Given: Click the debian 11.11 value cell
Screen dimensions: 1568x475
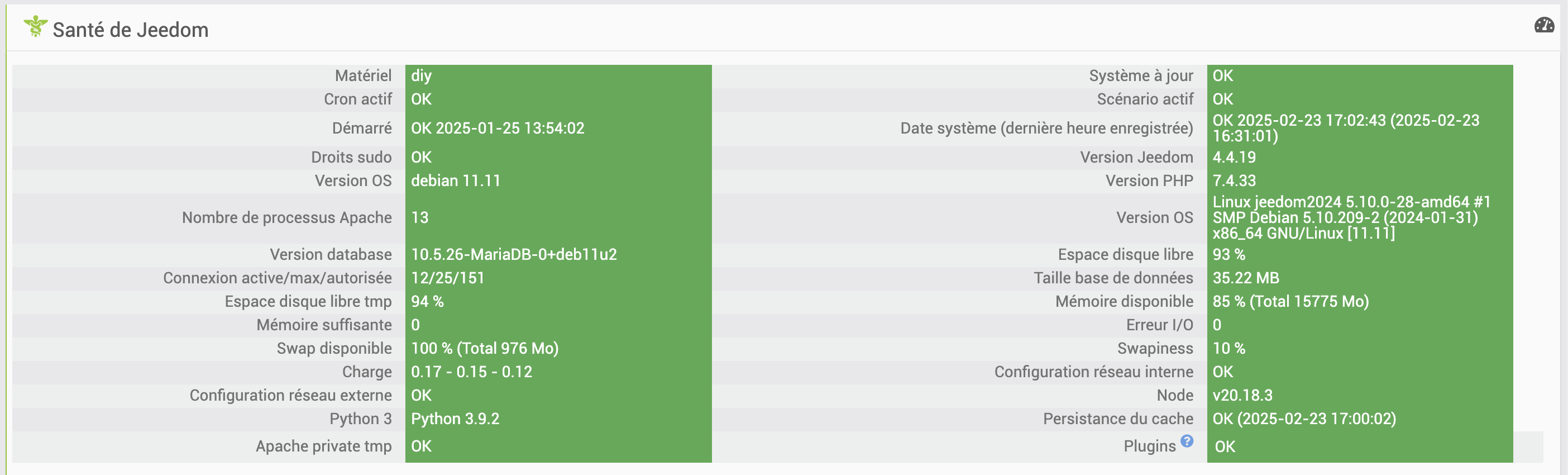Looking at the screenshot, I should (x=455, y=181).
